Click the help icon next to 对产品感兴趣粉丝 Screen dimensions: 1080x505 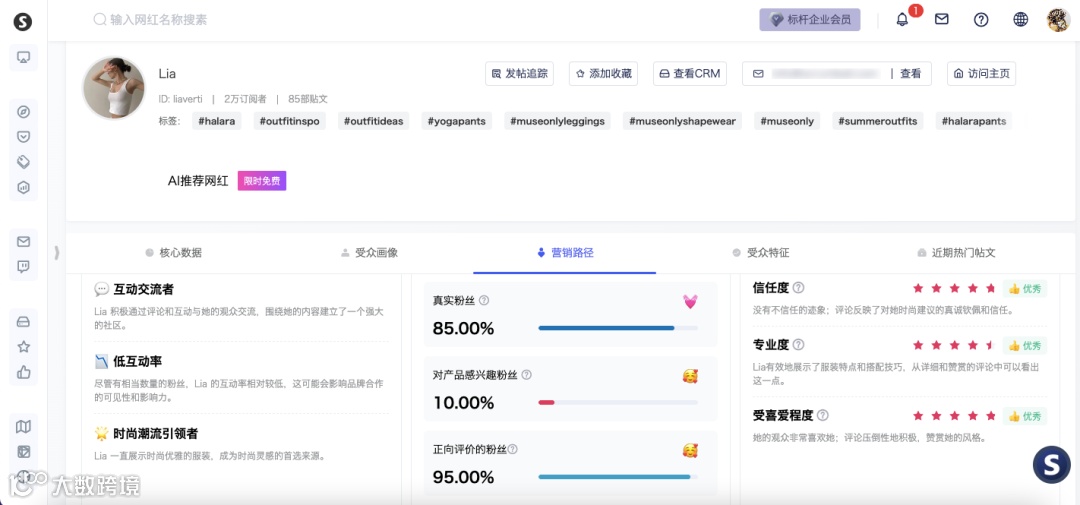coord(527,375)
